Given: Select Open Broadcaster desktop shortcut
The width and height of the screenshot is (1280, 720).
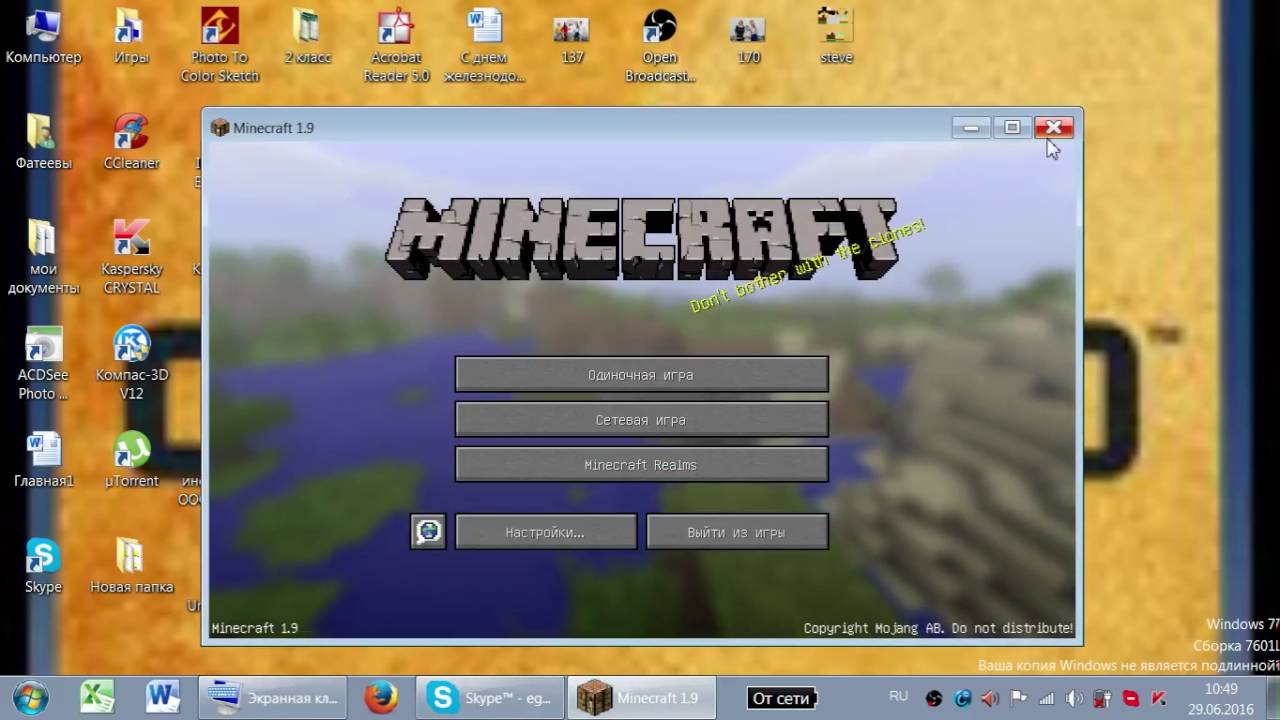Looking at the screenshot, I should [660, 46].
